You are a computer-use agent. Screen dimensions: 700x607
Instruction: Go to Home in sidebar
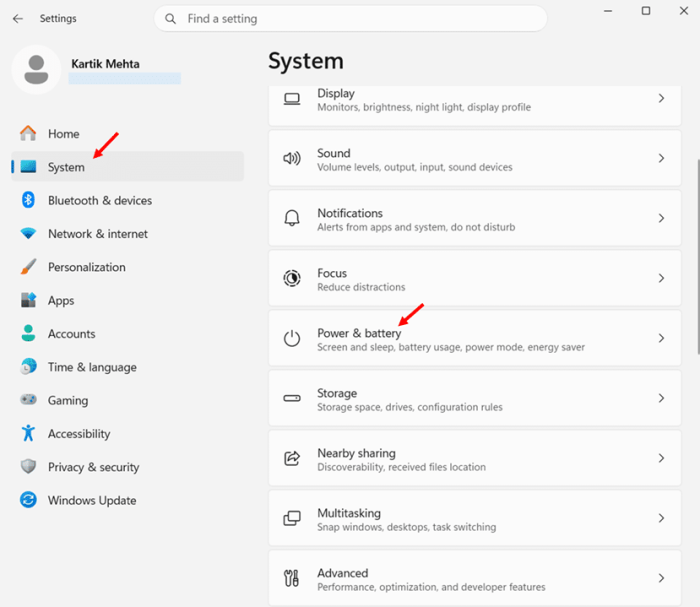(128, 133)
